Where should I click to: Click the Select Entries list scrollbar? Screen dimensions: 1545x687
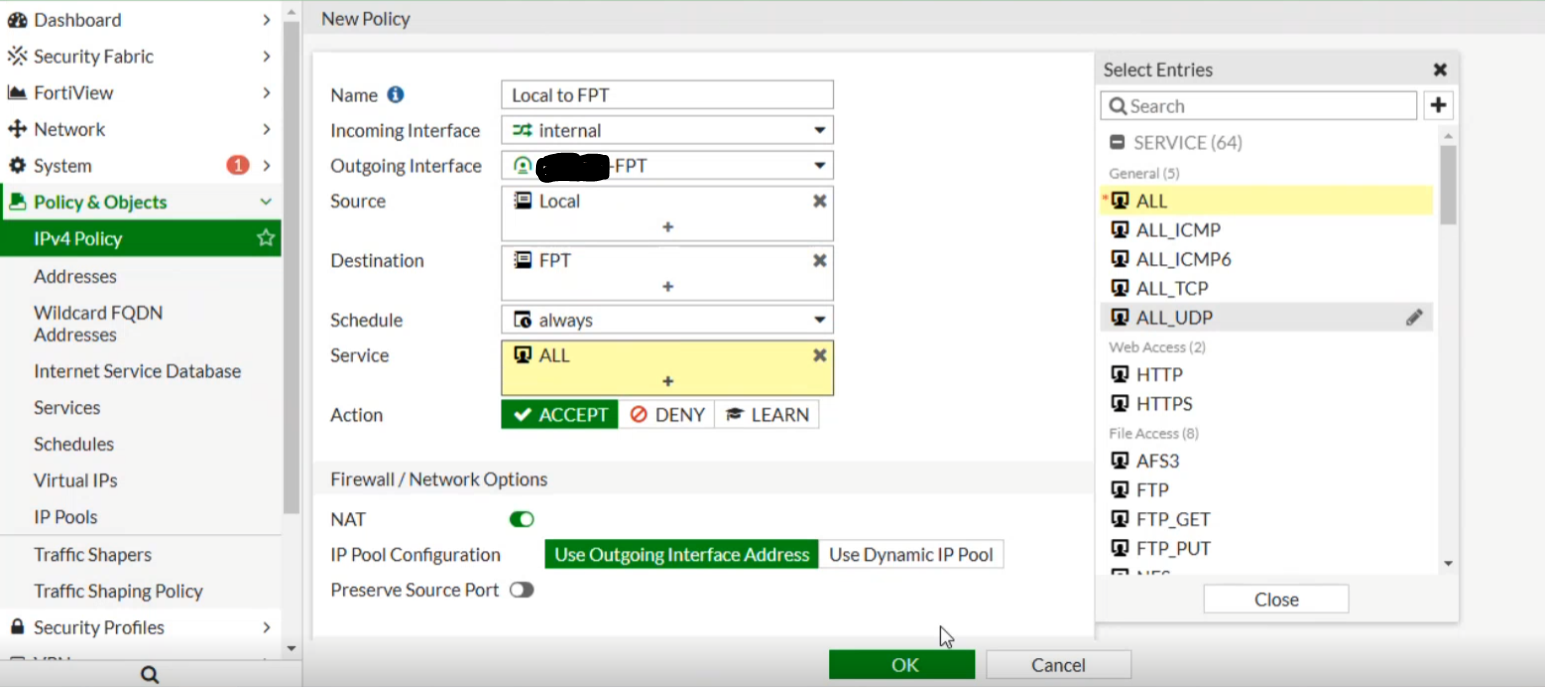pyautogui.click(x=1448, y=186)
